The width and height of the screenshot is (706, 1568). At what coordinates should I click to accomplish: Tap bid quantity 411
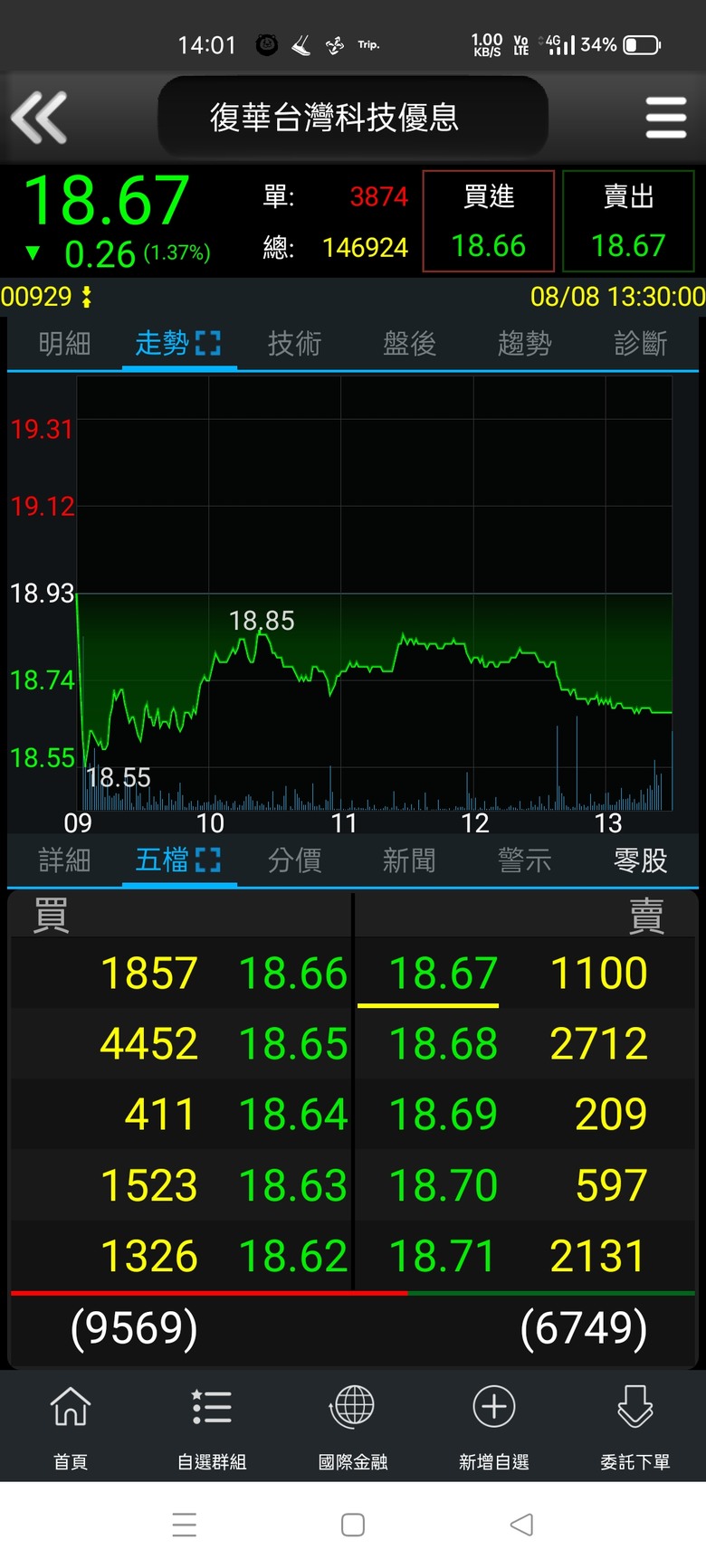[x=160, y=1115]
